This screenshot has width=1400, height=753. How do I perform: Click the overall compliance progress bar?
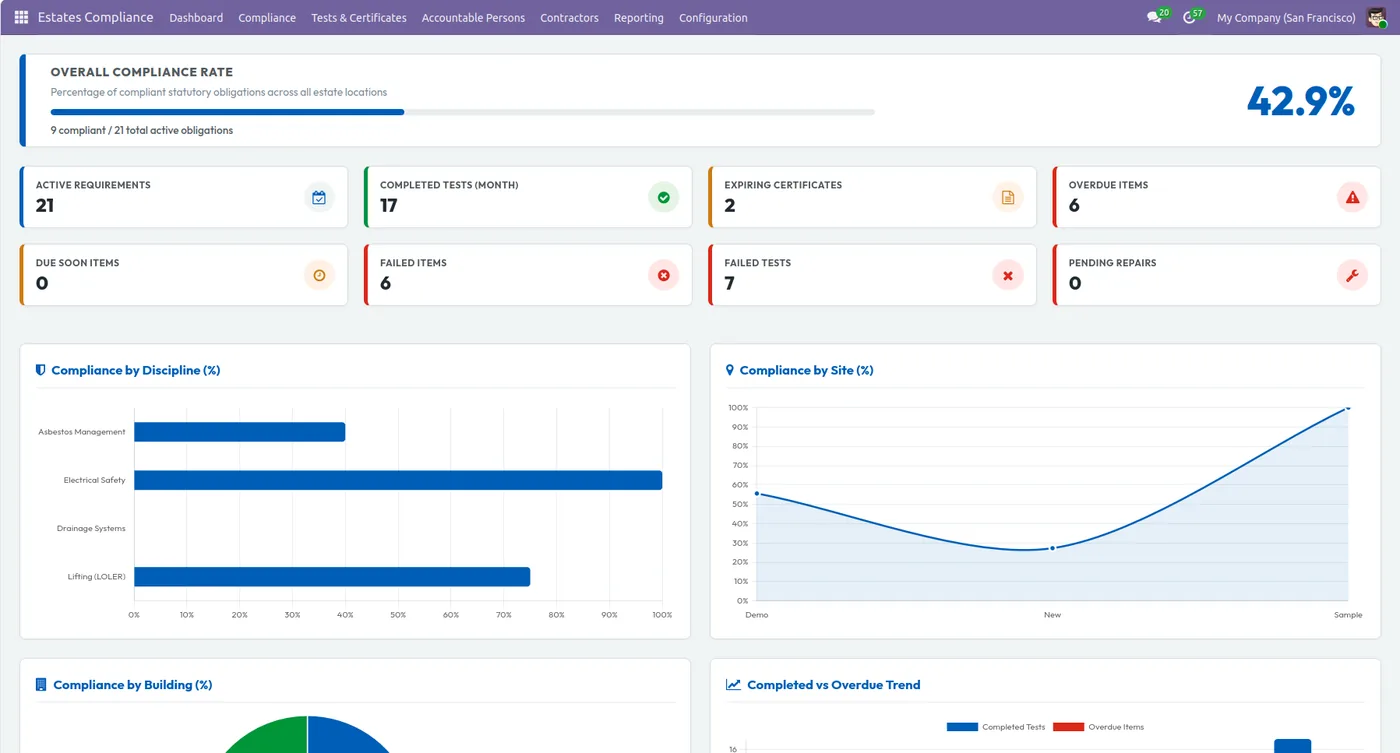463,112
